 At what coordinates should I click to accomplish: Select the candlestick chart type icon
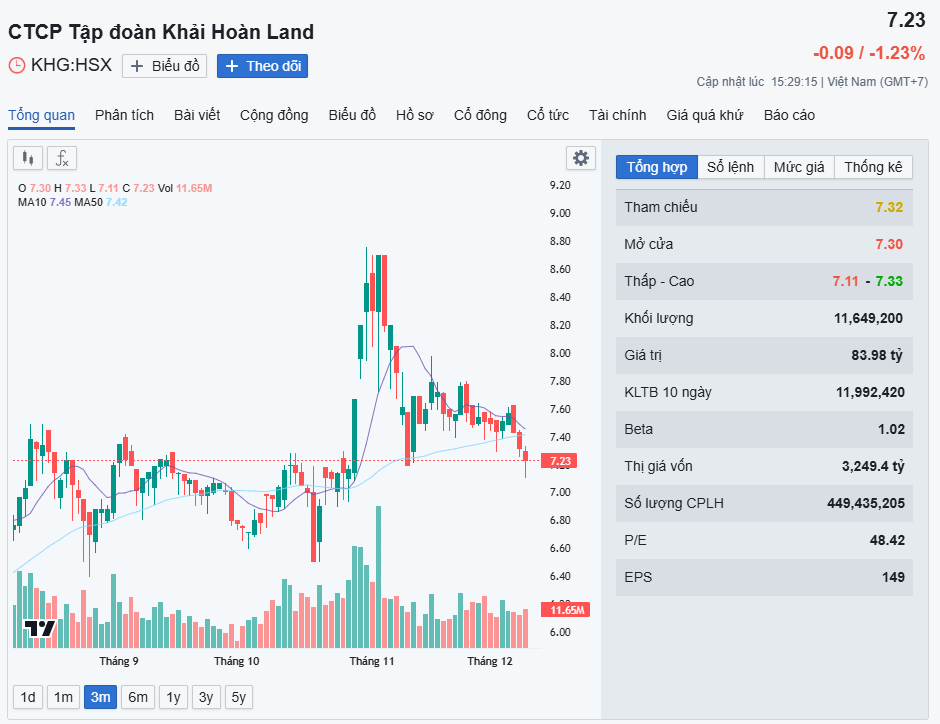tap(27, 158)
